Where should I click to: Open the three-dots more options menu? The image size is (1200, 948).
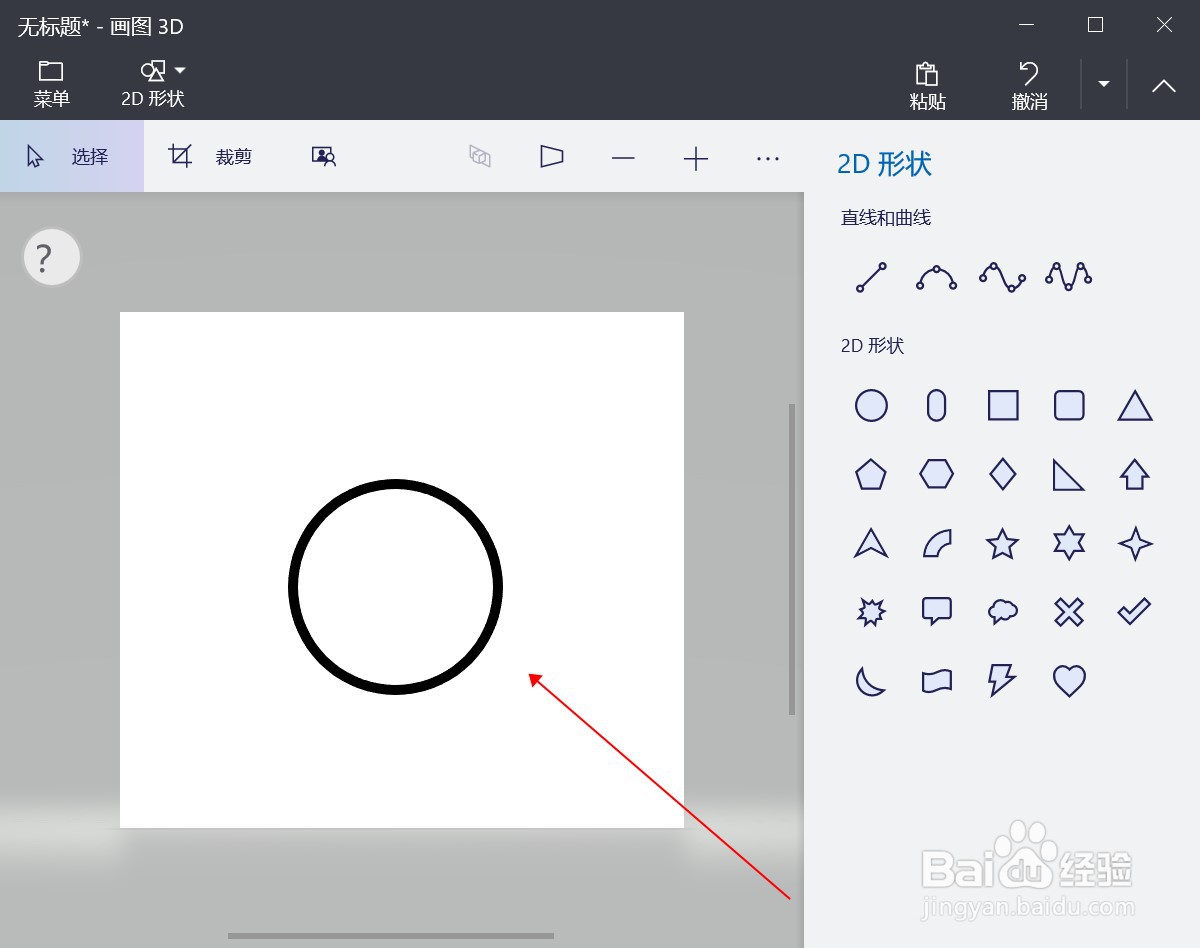(x=768, y=158)
